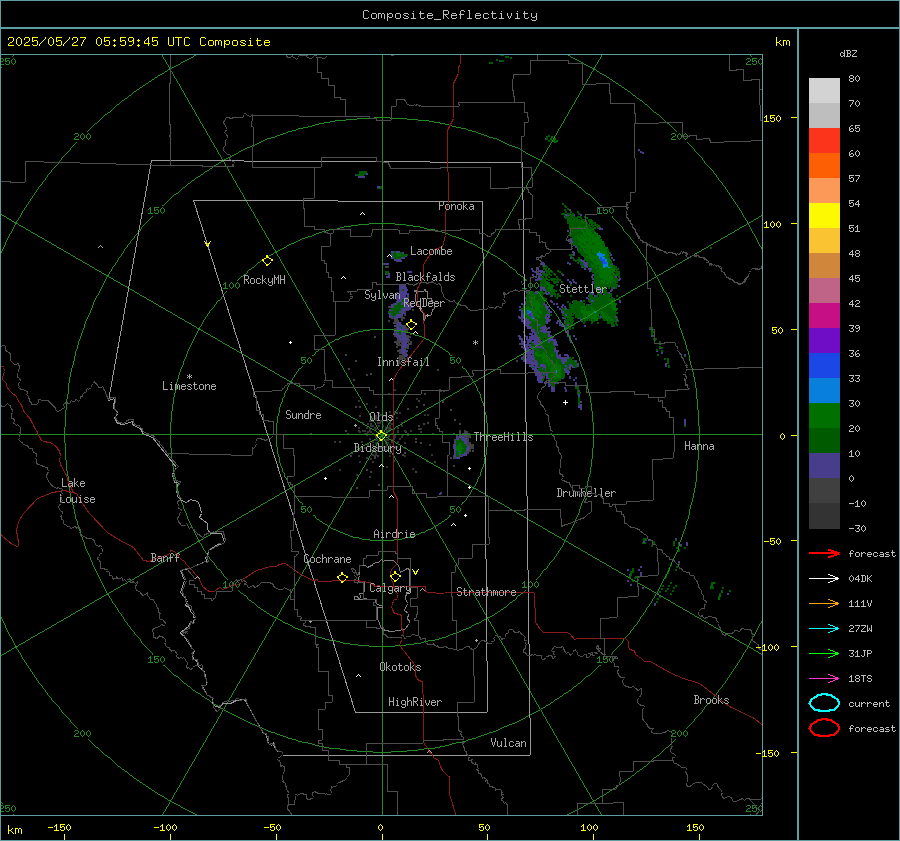Select the ThreeHills town label
Screen dimensions: 900x841
[503, 437]
